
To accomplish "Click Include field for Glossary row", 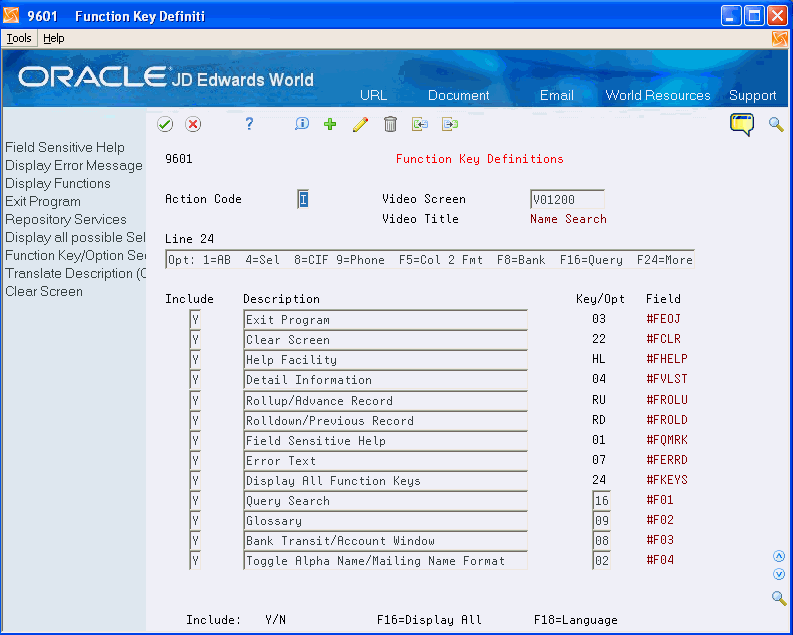I will [195, 521].
